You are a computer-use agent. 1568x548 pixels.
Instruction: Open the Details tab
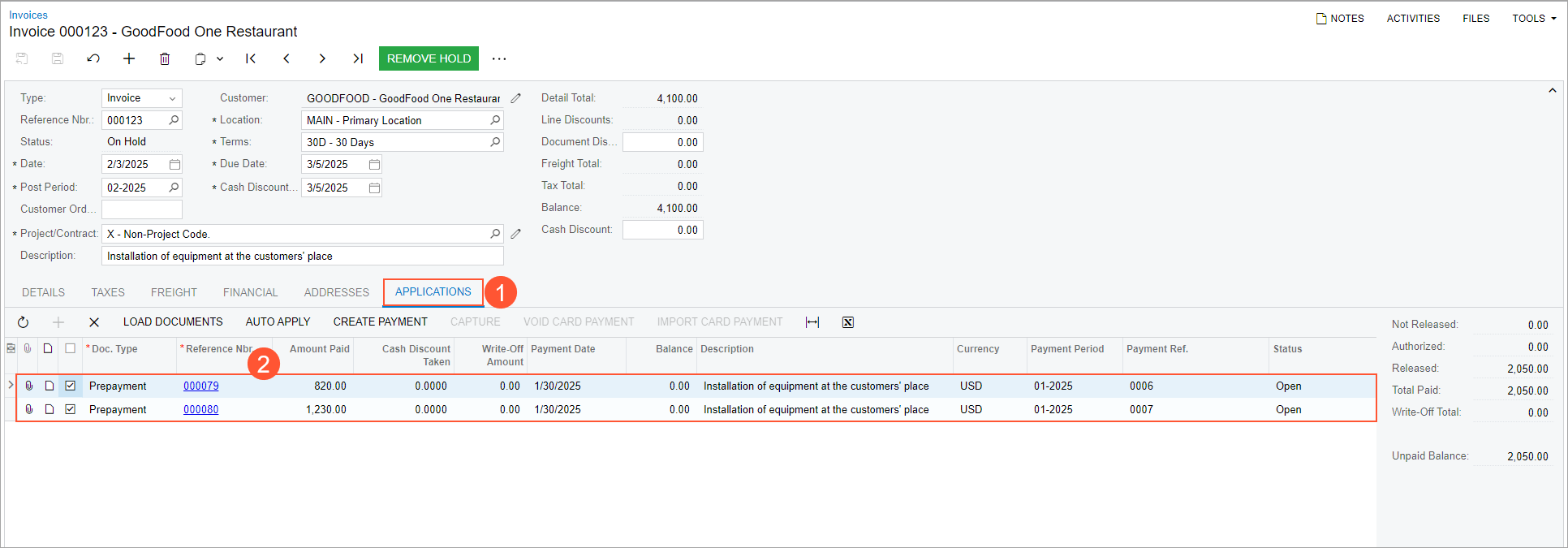click(43, 292)
